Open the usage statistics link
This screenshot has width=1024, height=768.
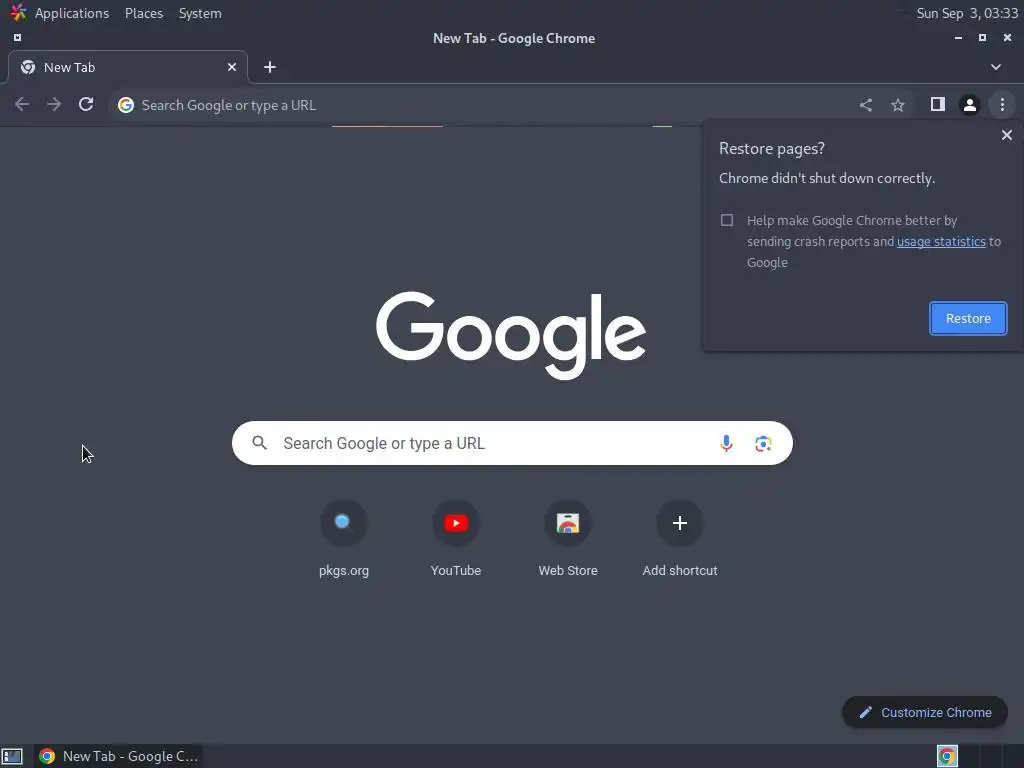coord(941,242)
